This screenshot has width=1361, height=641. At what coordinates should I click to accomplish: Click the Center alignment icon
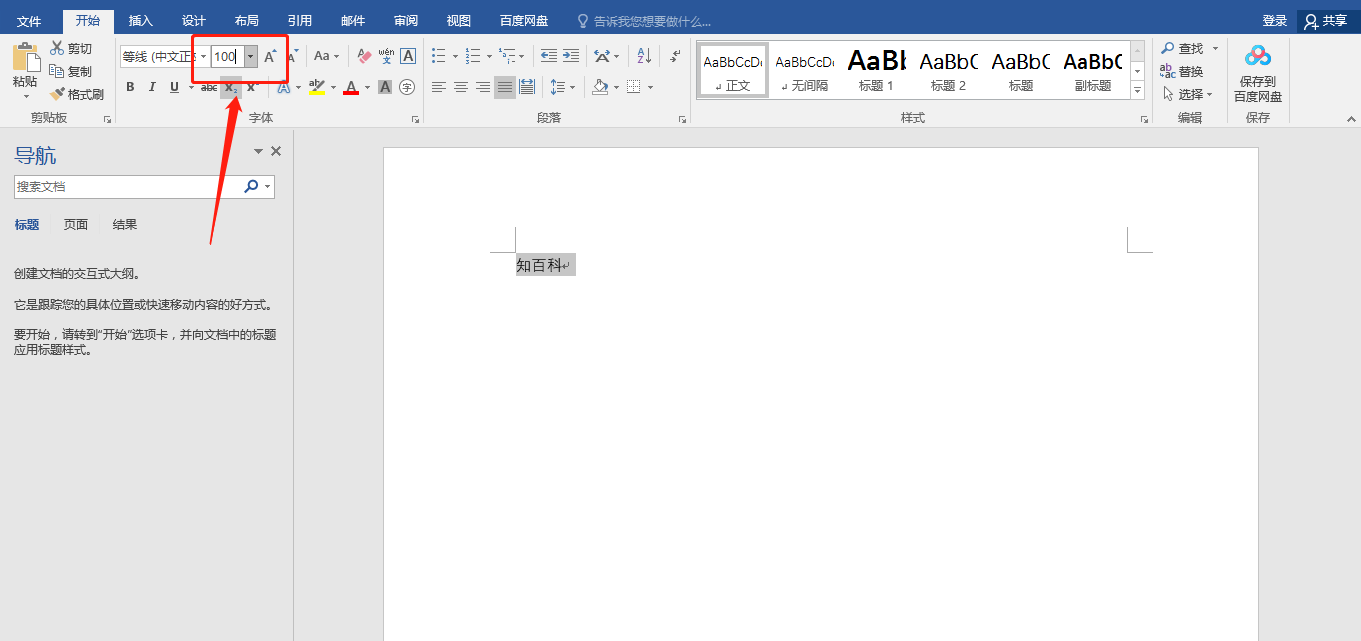[461, 87]
